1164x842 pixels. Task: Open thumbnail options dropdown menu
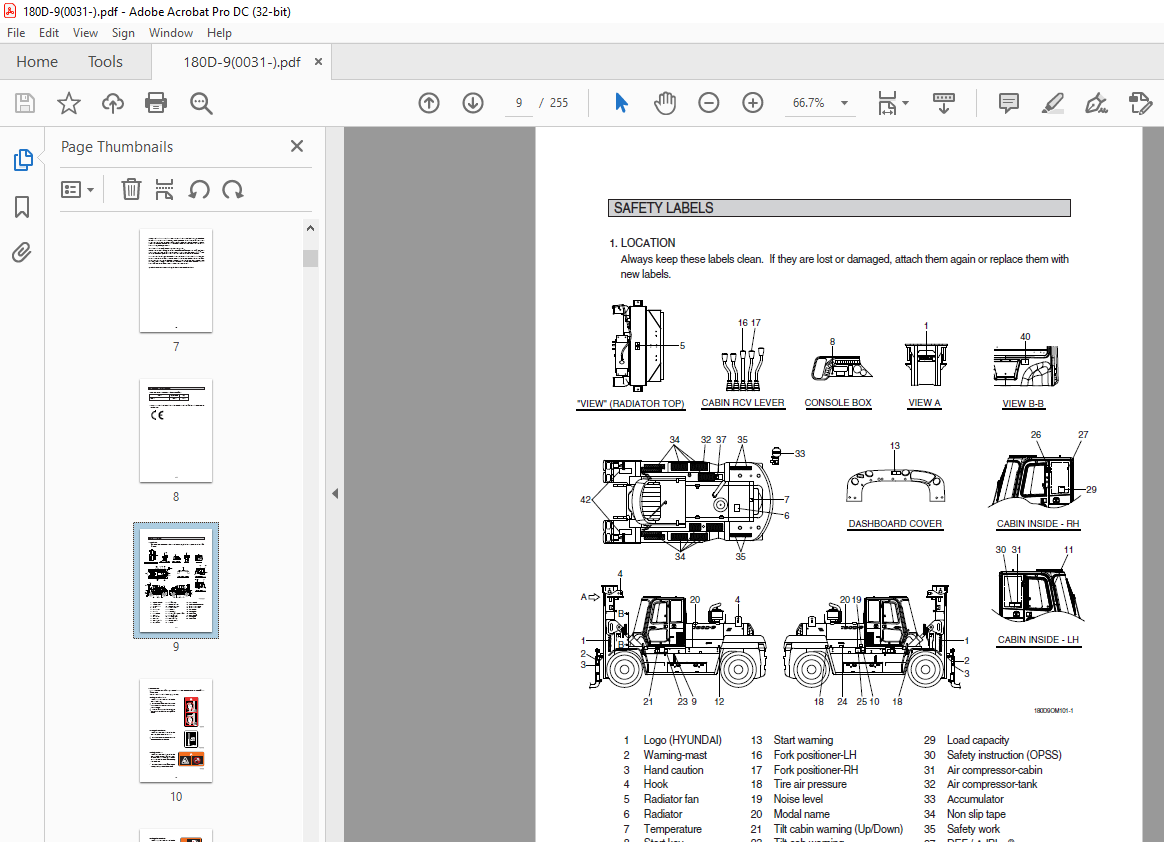77,190
